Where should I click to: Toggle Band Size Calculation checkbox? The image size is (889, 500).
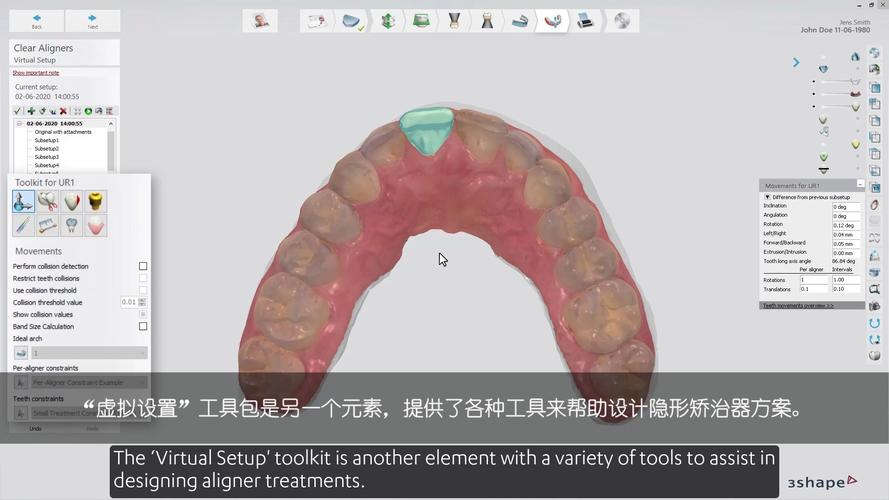pos(143,327)
